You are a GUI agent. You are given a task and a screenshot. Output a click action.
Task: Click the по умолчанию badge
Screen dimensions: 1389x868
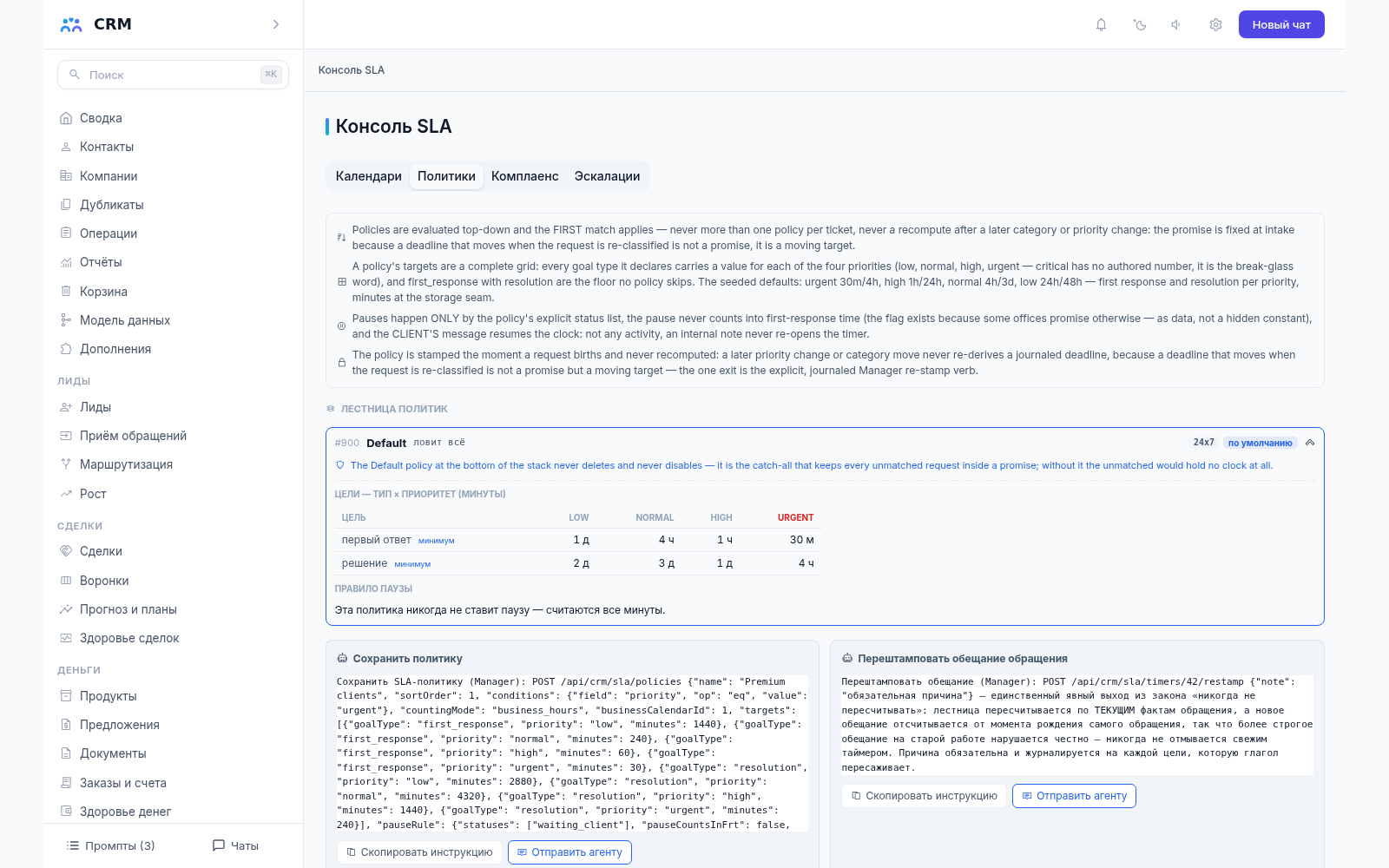pos(1260,443)
